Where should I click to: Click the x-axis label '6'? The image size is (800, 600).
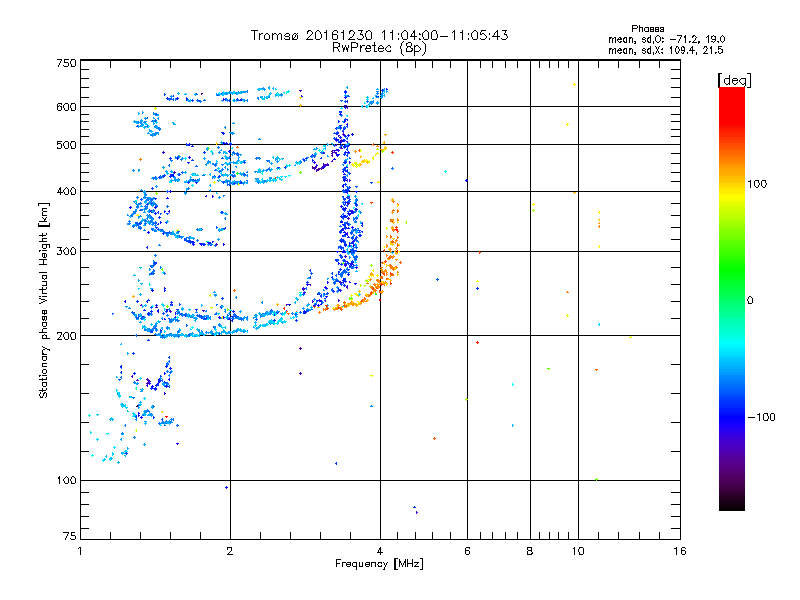point(467,551)
